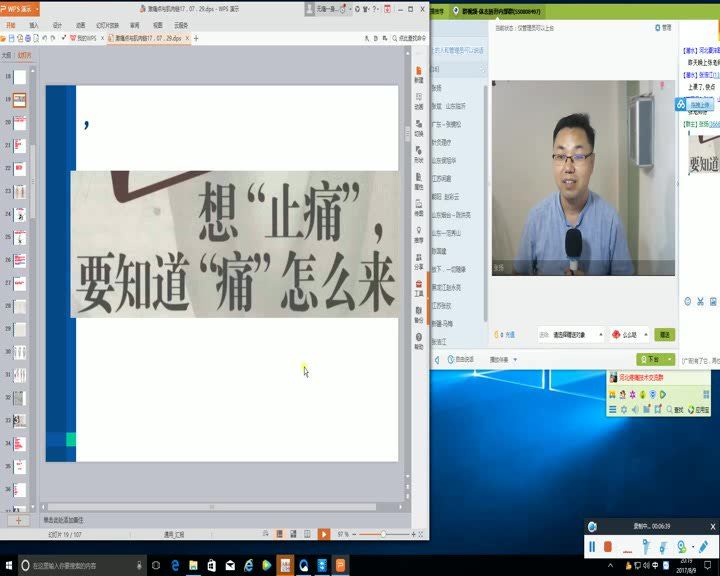The width and height of the screenshot is (720, 576).
Task: Select slide thumbnail 23
Action: click(20, 192)
